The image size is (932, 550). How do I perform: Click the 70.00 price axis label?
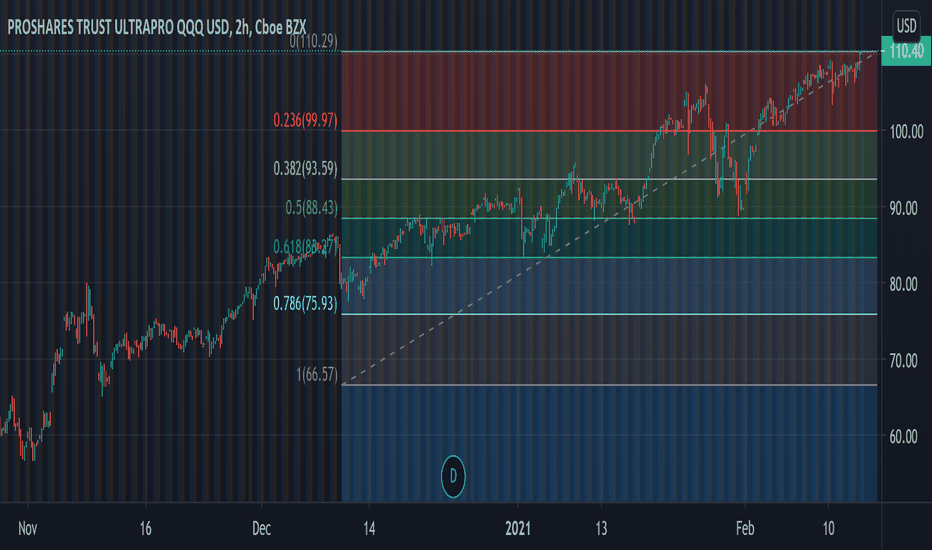tap(903, 360)
